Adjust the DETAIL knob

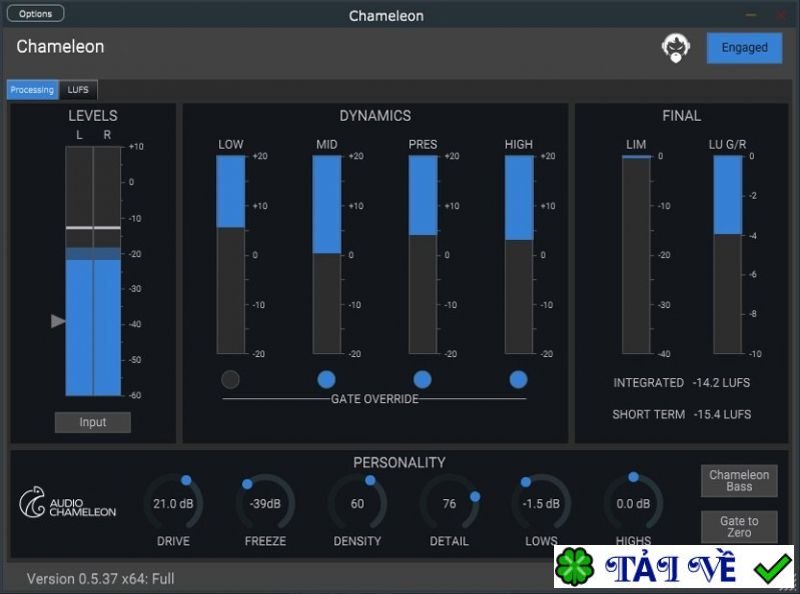(x=450, y=503)
